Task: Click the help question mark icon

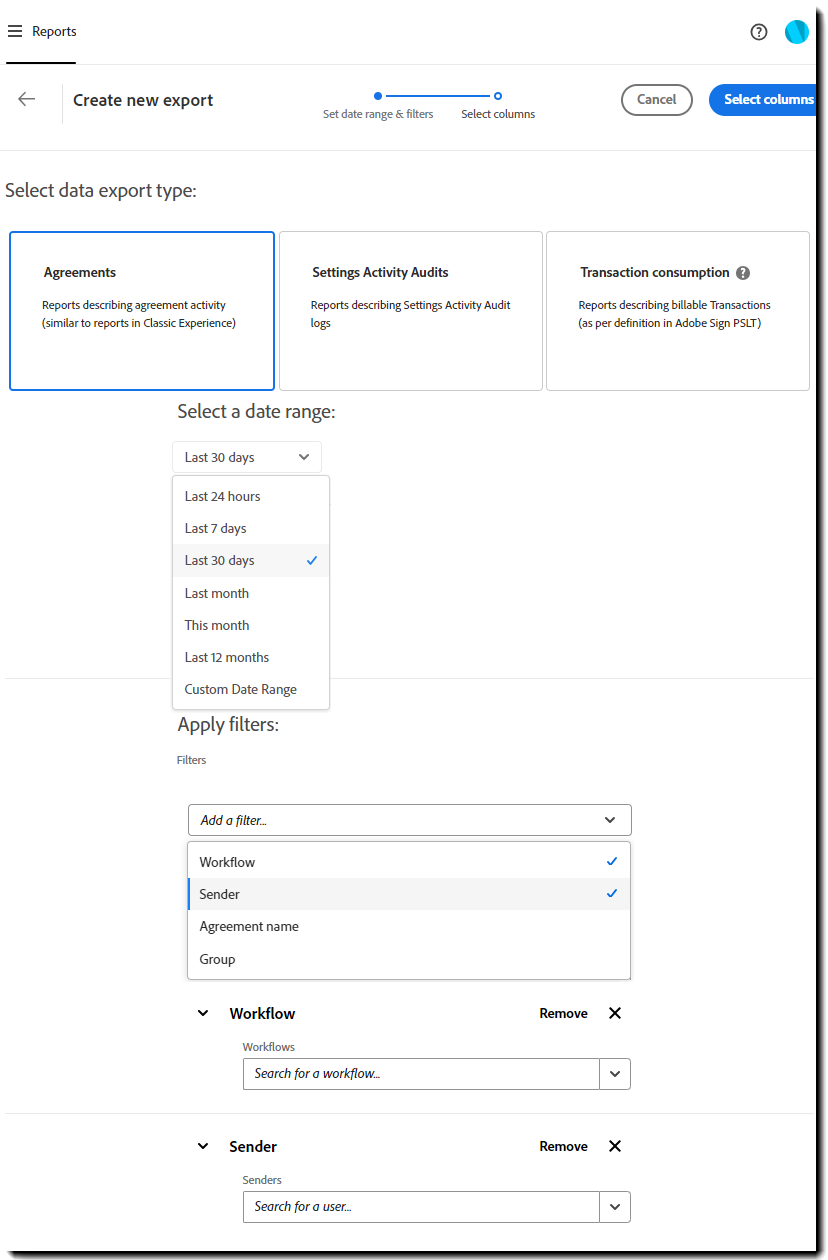Action: pyautogui.click(x=759, y=31)
